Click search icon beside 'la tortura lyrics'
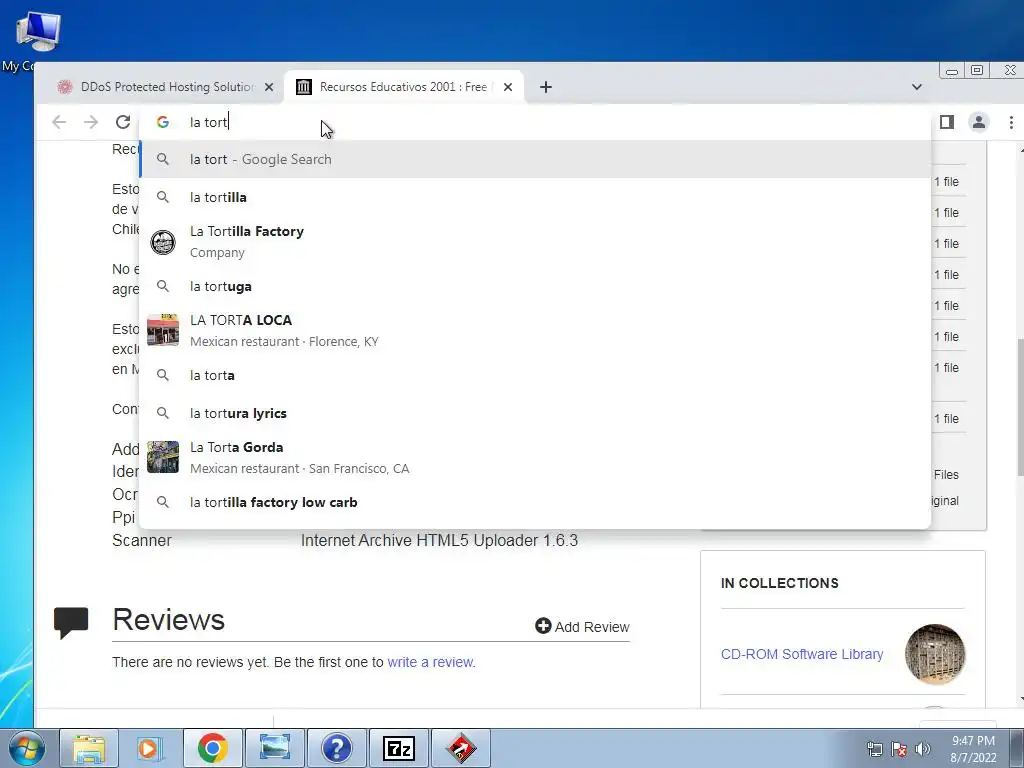Image resolution: width=1024 pixels, height=768 pixels. coord(163,413)
